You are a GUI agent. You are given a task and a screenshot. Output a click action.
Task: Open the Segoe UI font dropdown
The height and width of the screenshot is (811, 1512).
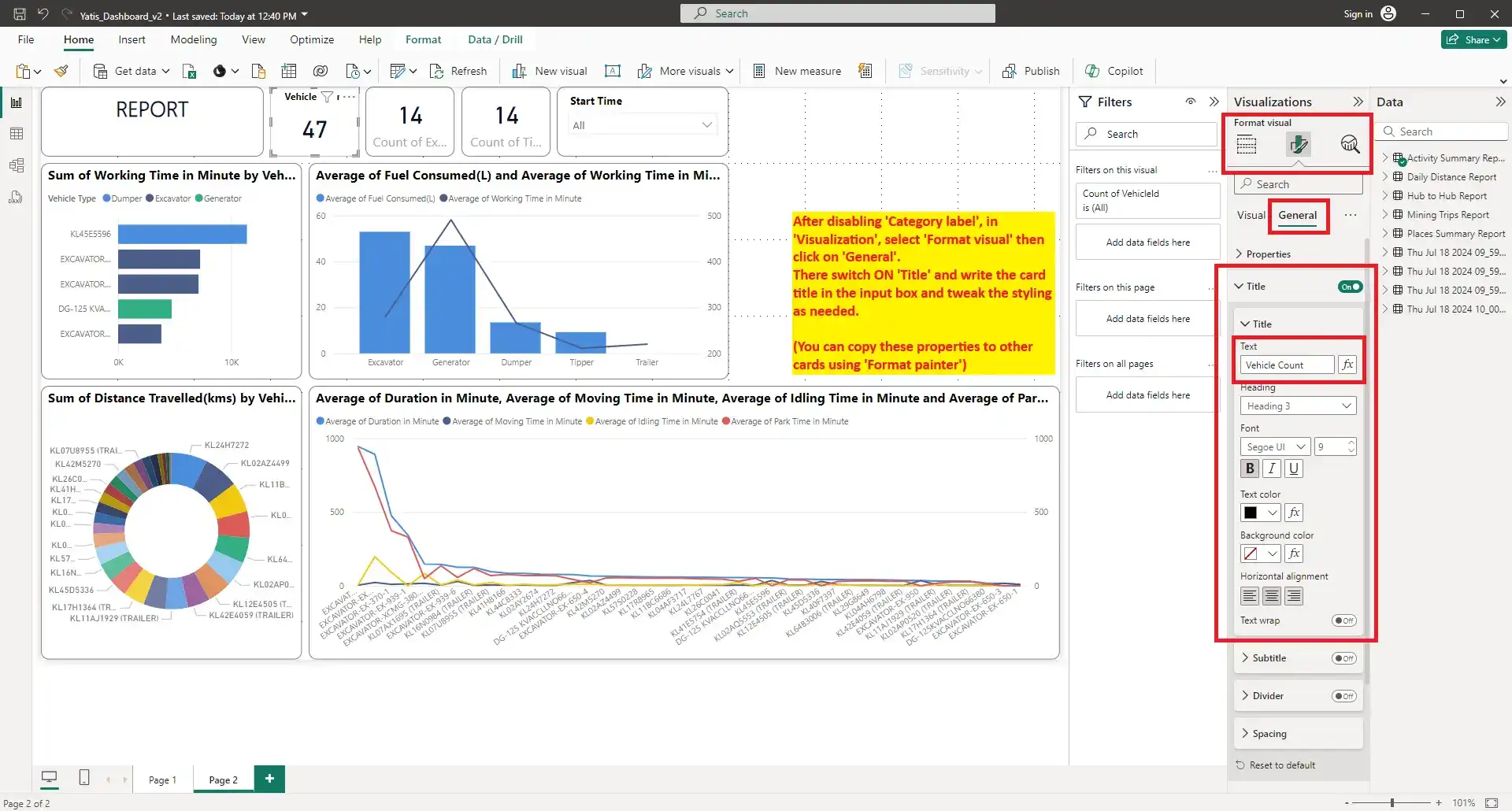[1275, 446]
